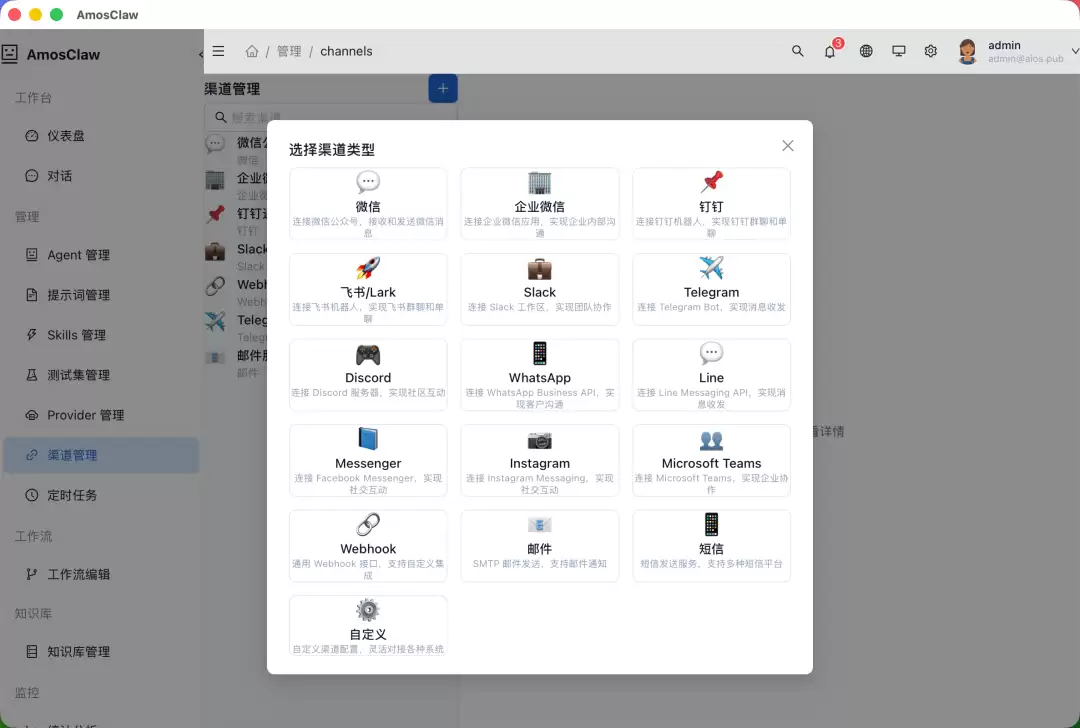
Task: Select the Telegram airplane channel card
Action: [711, 289]
